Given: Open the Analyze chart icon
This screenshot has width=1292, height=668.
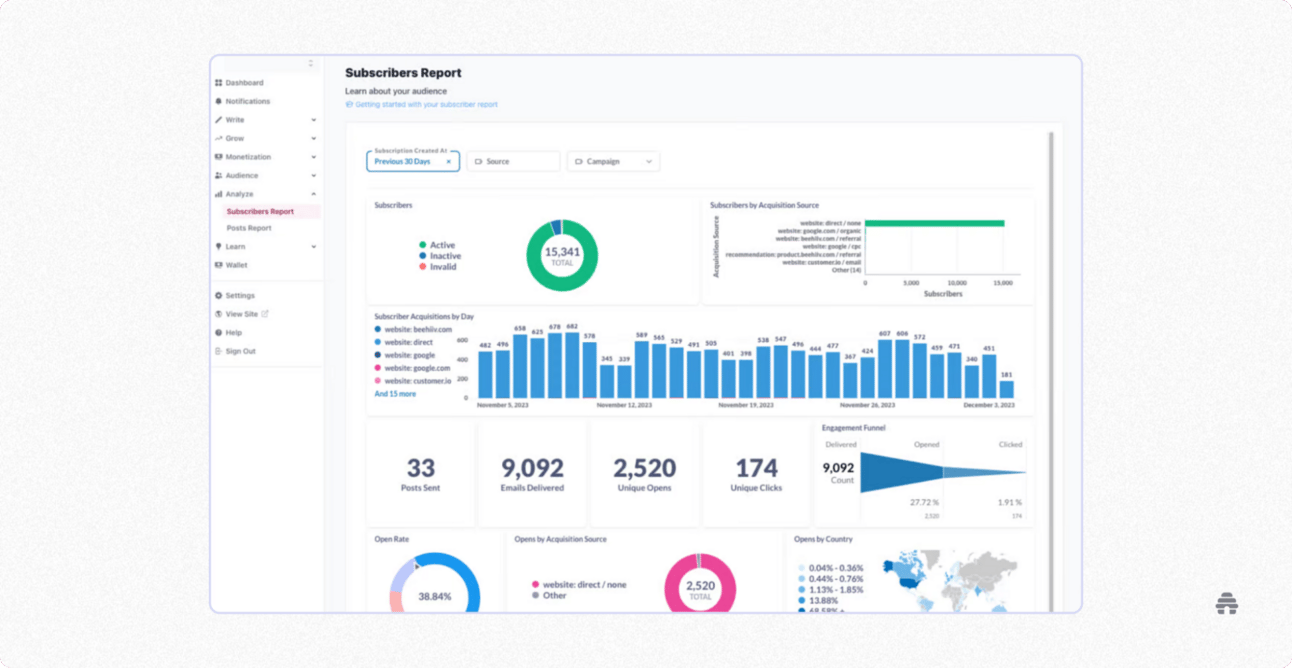Looking at the screenshot, I should click(x=219, y=193).
